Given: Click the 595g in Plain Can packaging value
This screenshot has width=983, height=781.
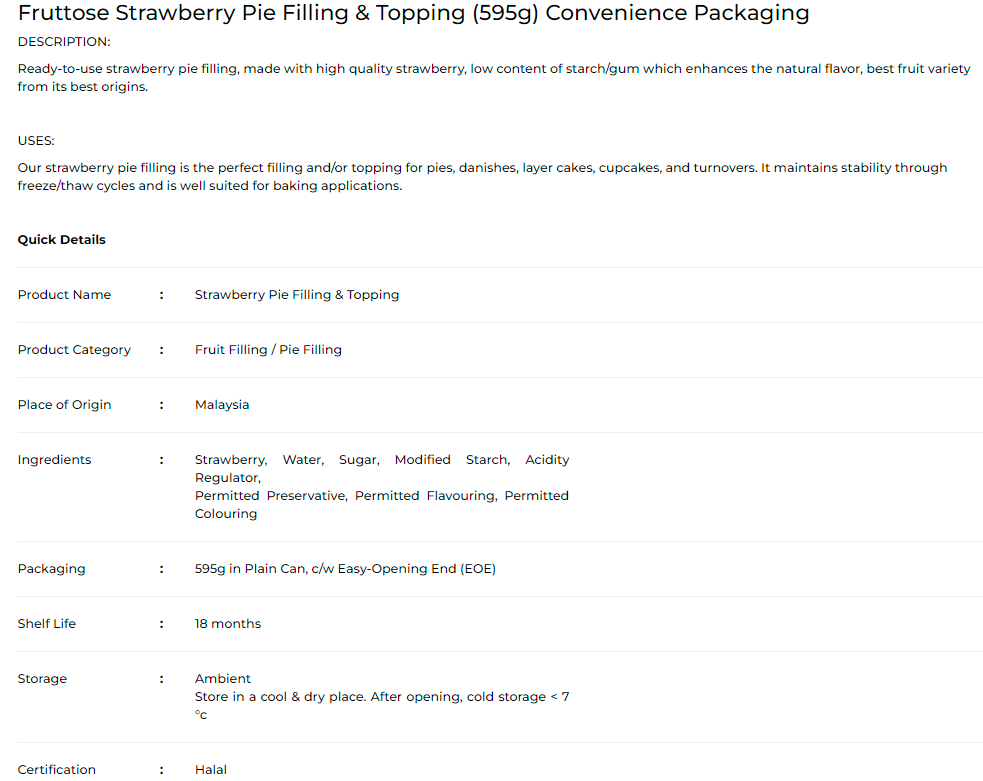Looking at the screenshot, I should (x=345, y=569).
